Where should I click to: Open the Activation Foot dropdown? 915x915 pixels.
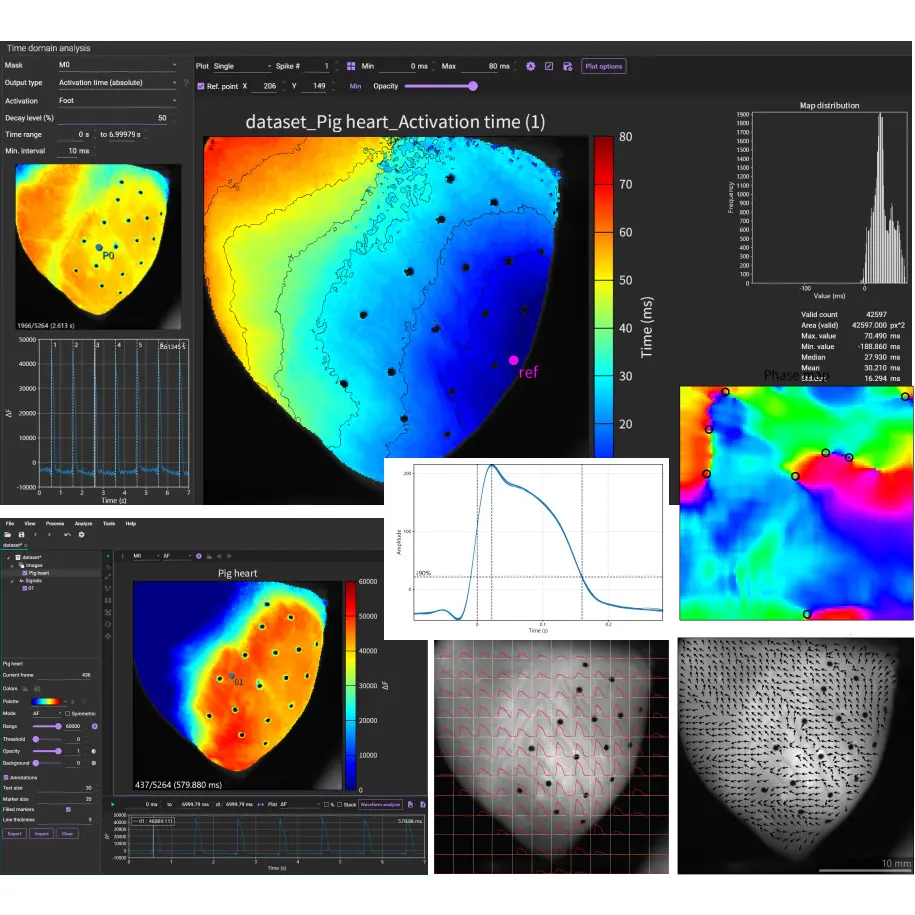pos(117,100)
